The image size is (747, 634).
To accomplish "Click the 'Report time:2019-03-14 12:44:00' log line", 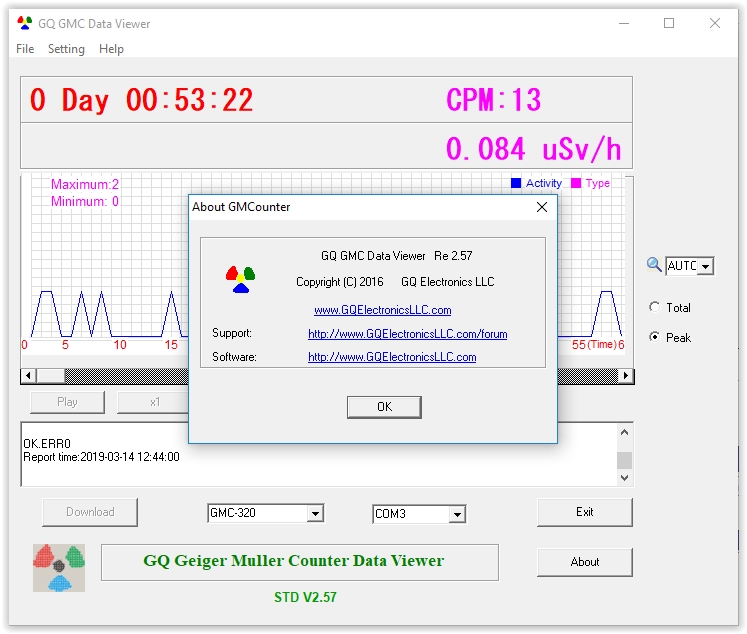I will pos(101,457).
